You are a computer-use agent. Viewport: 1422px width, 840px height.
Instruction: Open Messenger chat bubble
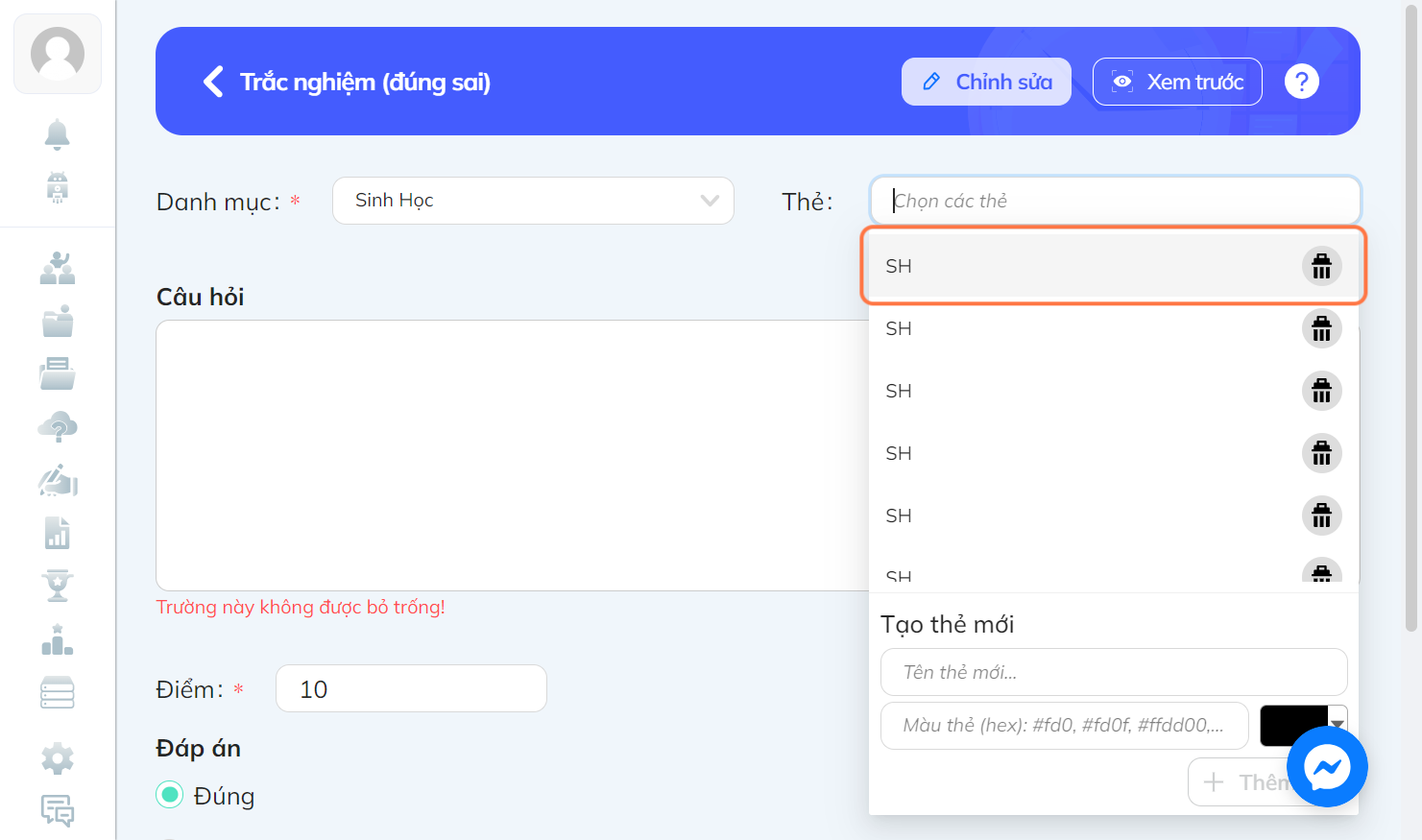pyautogui.click(x=1327, y=767)
